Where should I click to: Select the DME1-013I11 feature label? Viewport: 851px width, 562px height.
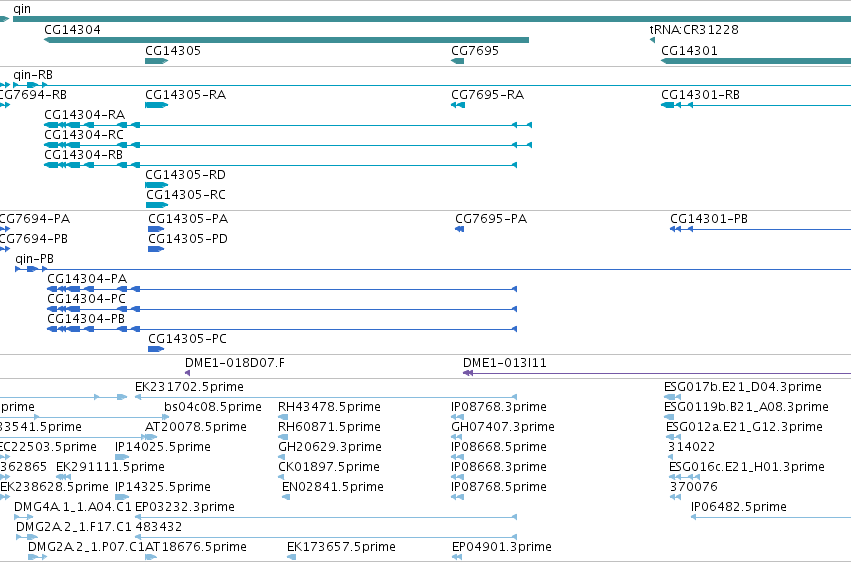click(x=505, y=363)
